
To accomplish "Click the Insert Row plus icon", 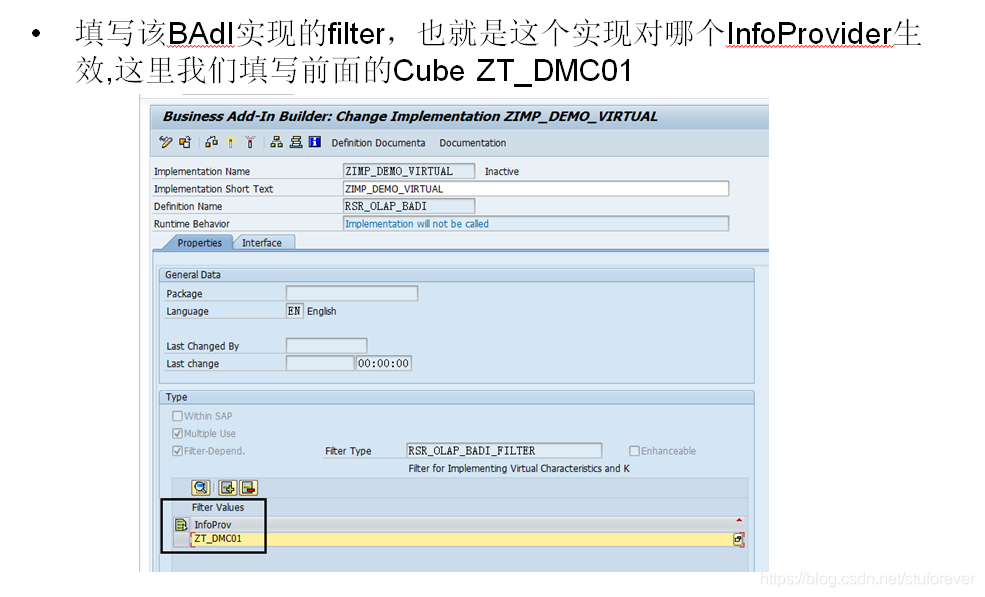I will click(227, 488).
